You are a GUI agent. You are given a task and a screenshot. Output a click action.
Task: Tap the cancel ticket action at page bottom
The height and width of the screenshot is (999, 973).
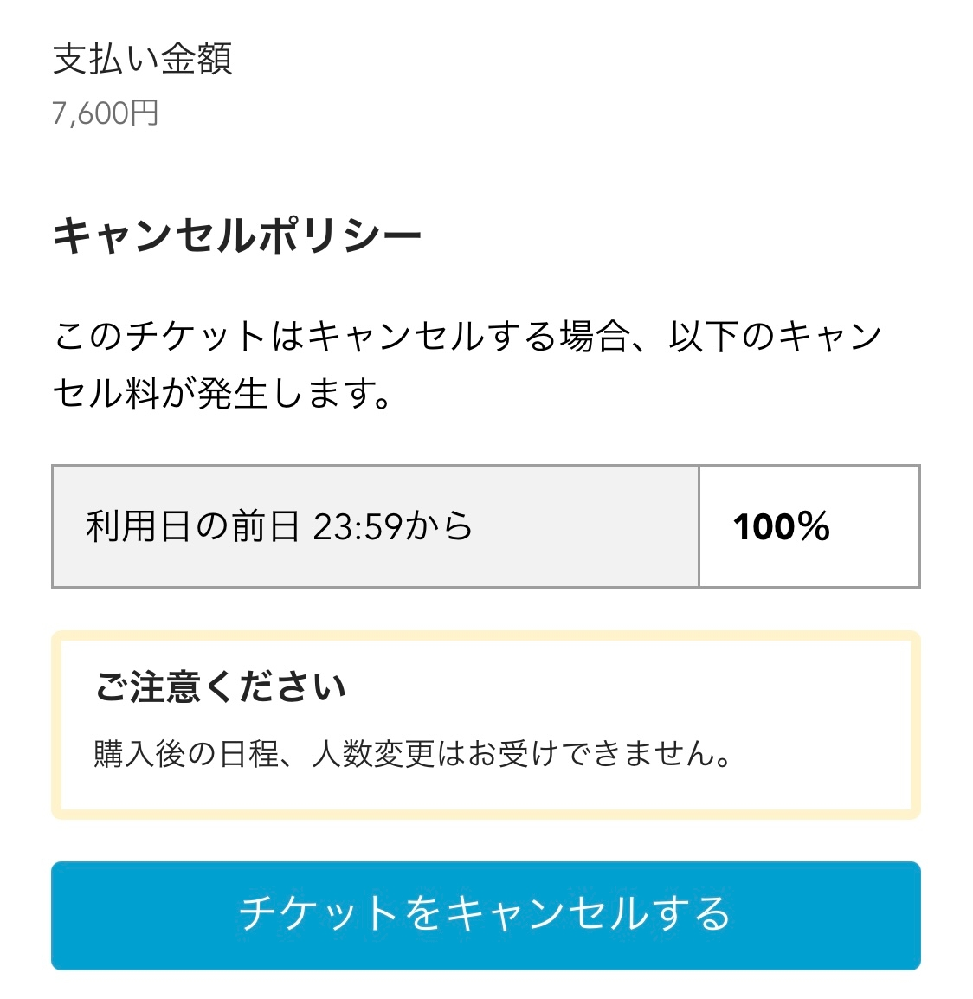[x=486, y=915]
